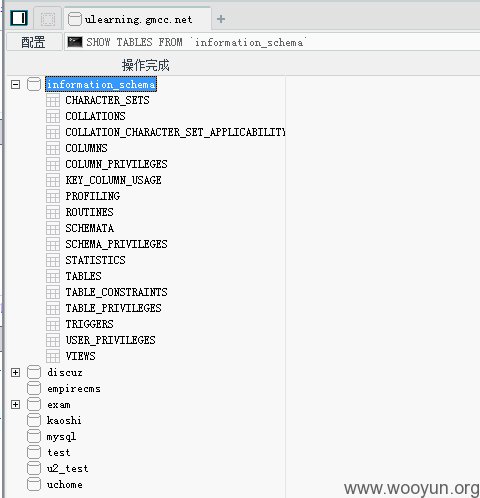The image size is (480, 498).
Task: Collapse the information_schema database node
Action: (15, 84)
